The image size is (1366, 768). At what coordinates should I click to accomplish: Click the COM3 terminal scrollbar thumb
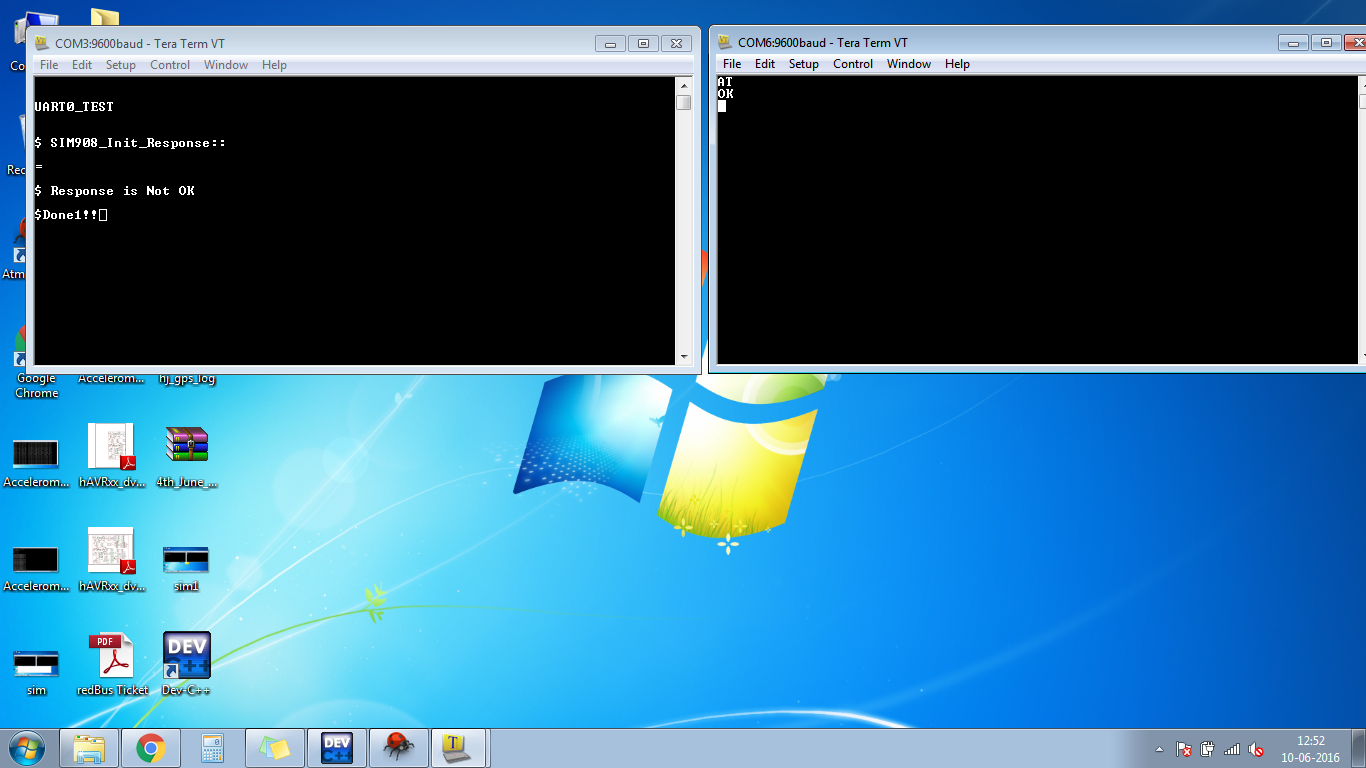684,101
